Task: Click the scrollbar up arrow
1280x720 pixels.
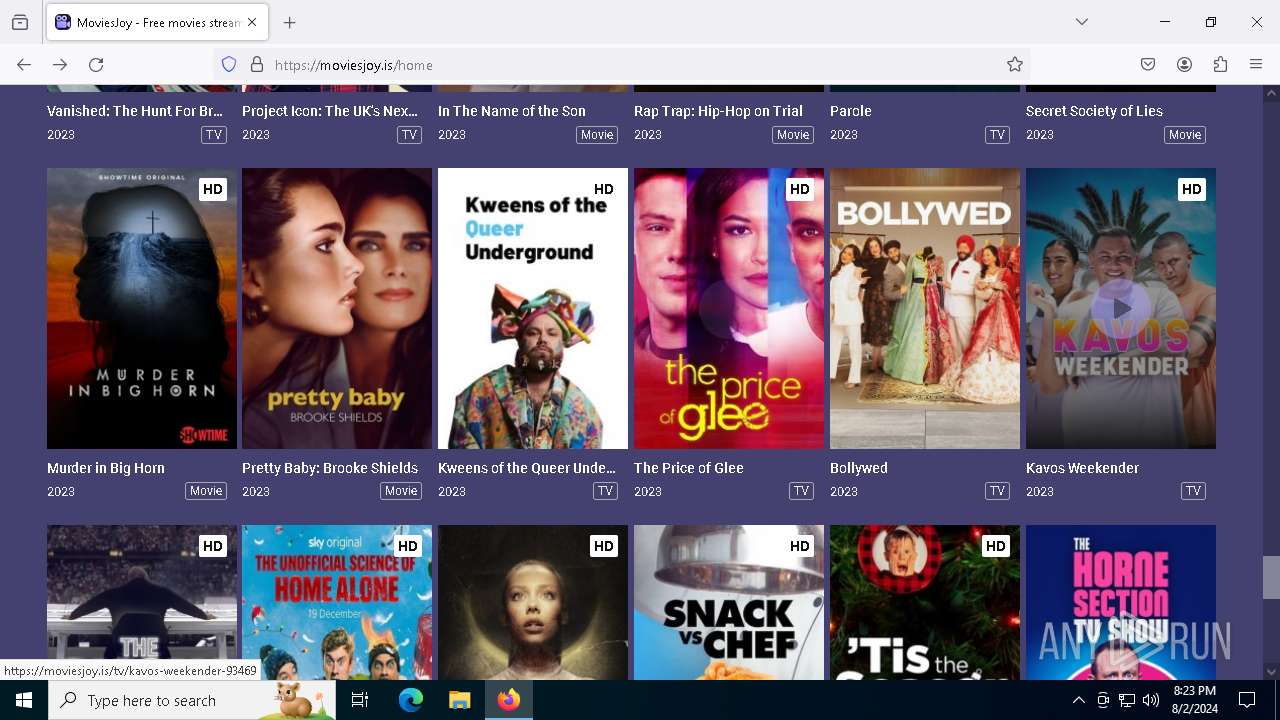Action: [x=1271, y=94]
